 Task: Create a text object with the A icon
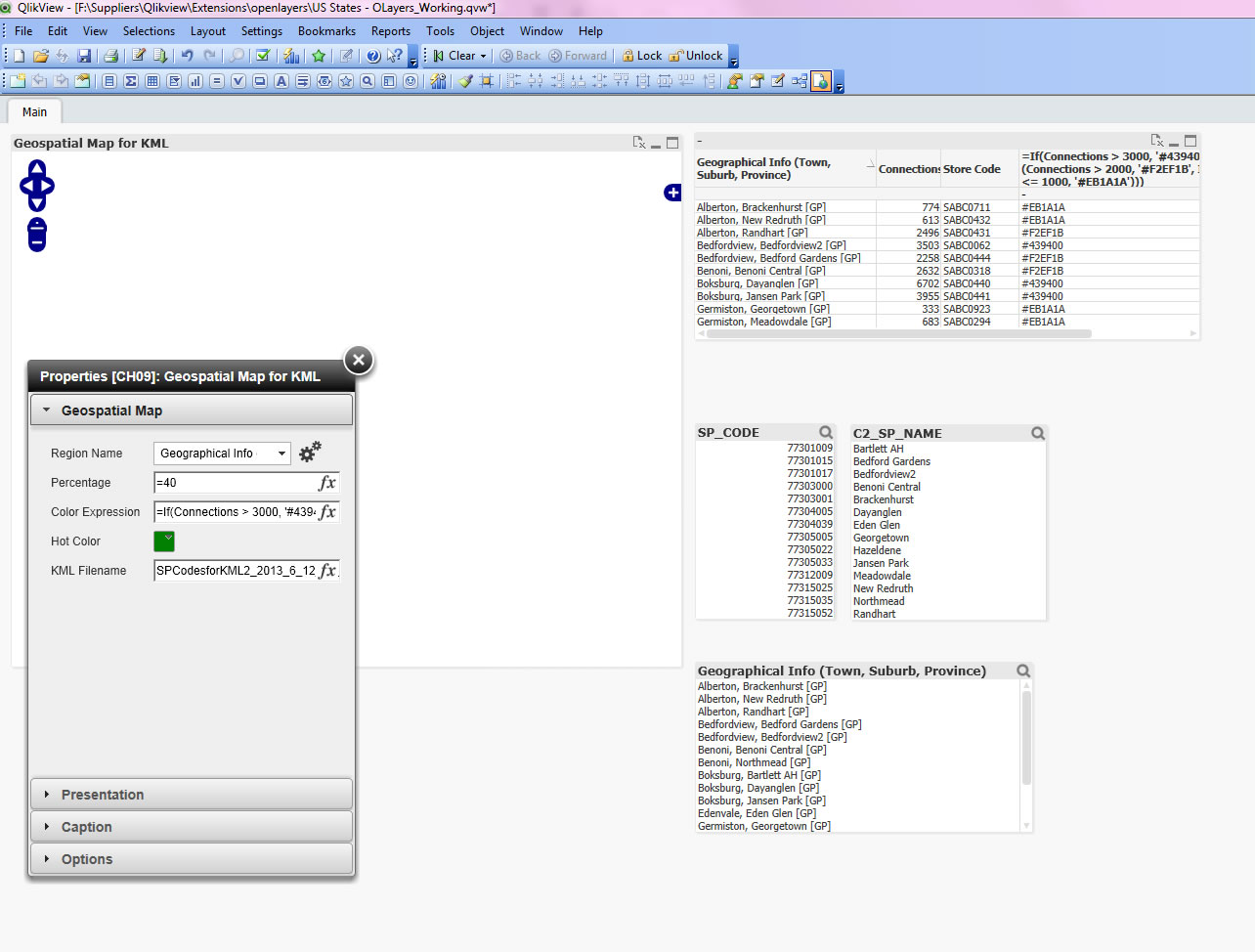[281, 81]
